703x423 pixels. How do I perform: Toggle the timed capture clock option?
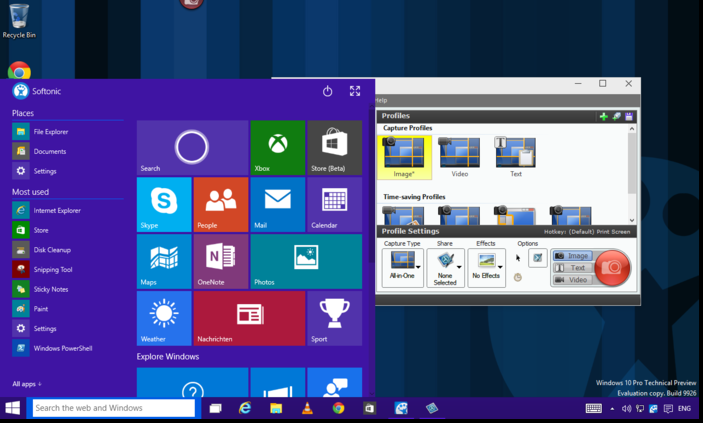pyautogui.click(x=517, y=278)
